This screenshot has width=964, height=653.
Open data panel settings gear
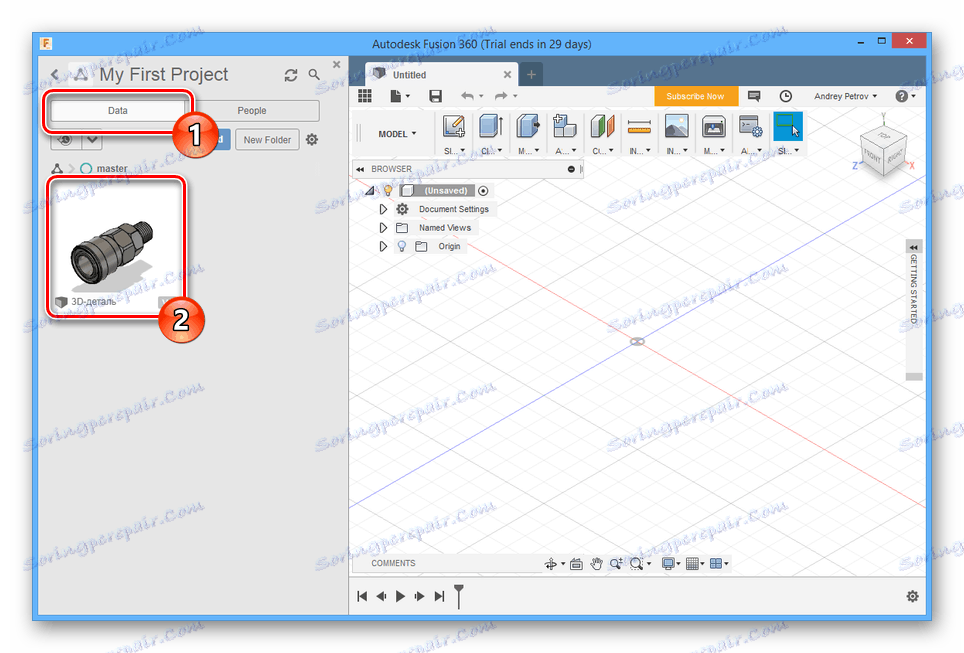[x=312, y=140]
